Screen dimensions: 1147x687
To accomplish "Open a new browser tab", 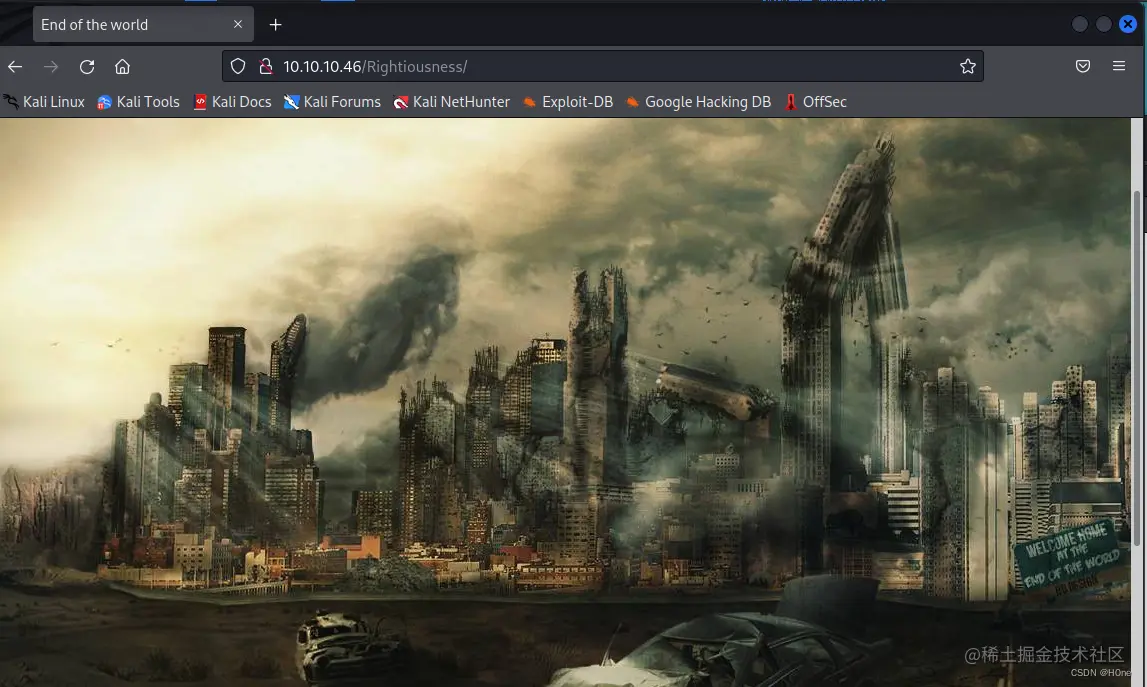I will click(275, 25).
